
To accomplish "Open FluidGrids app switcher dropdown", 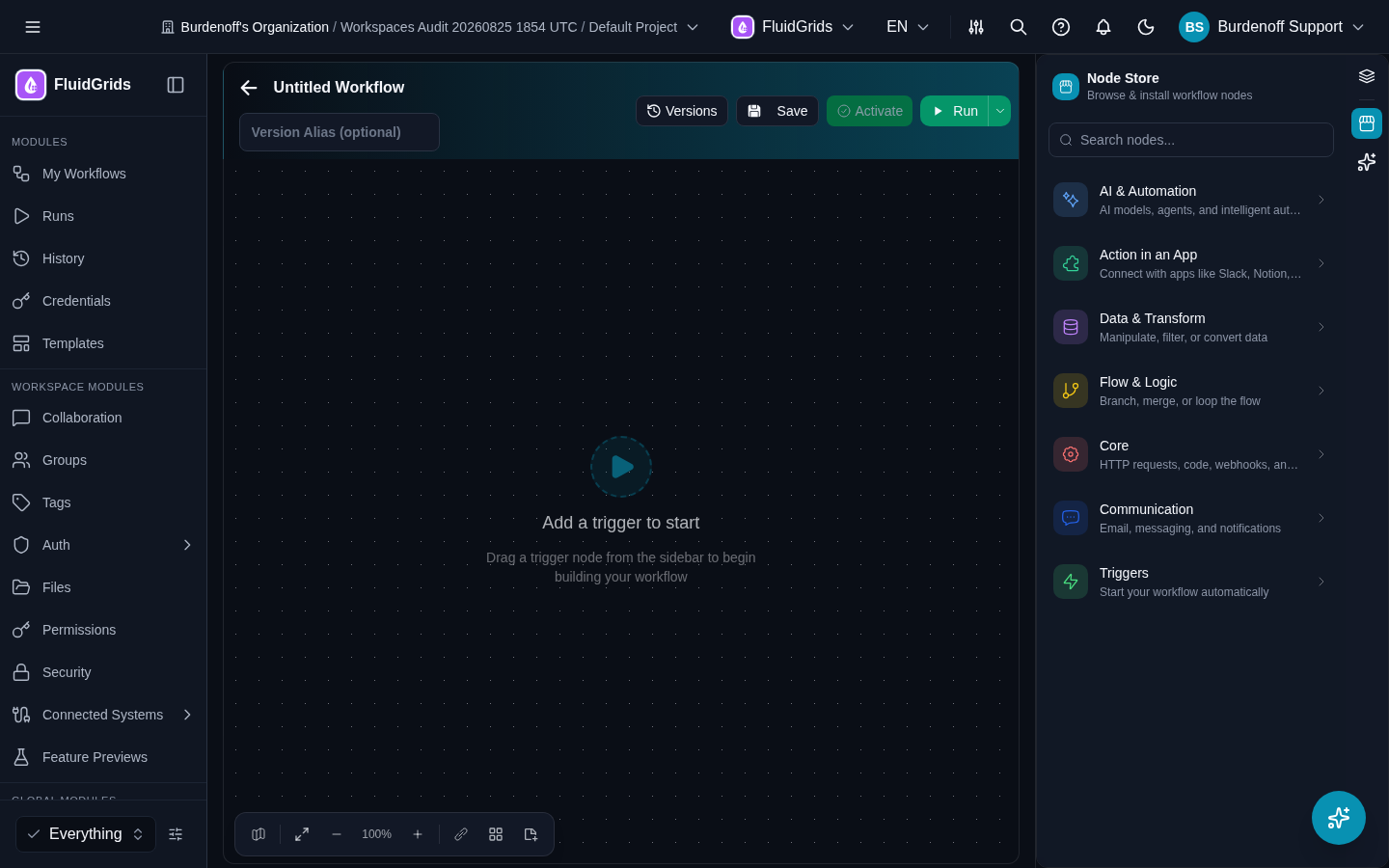I will click(793, 27).
